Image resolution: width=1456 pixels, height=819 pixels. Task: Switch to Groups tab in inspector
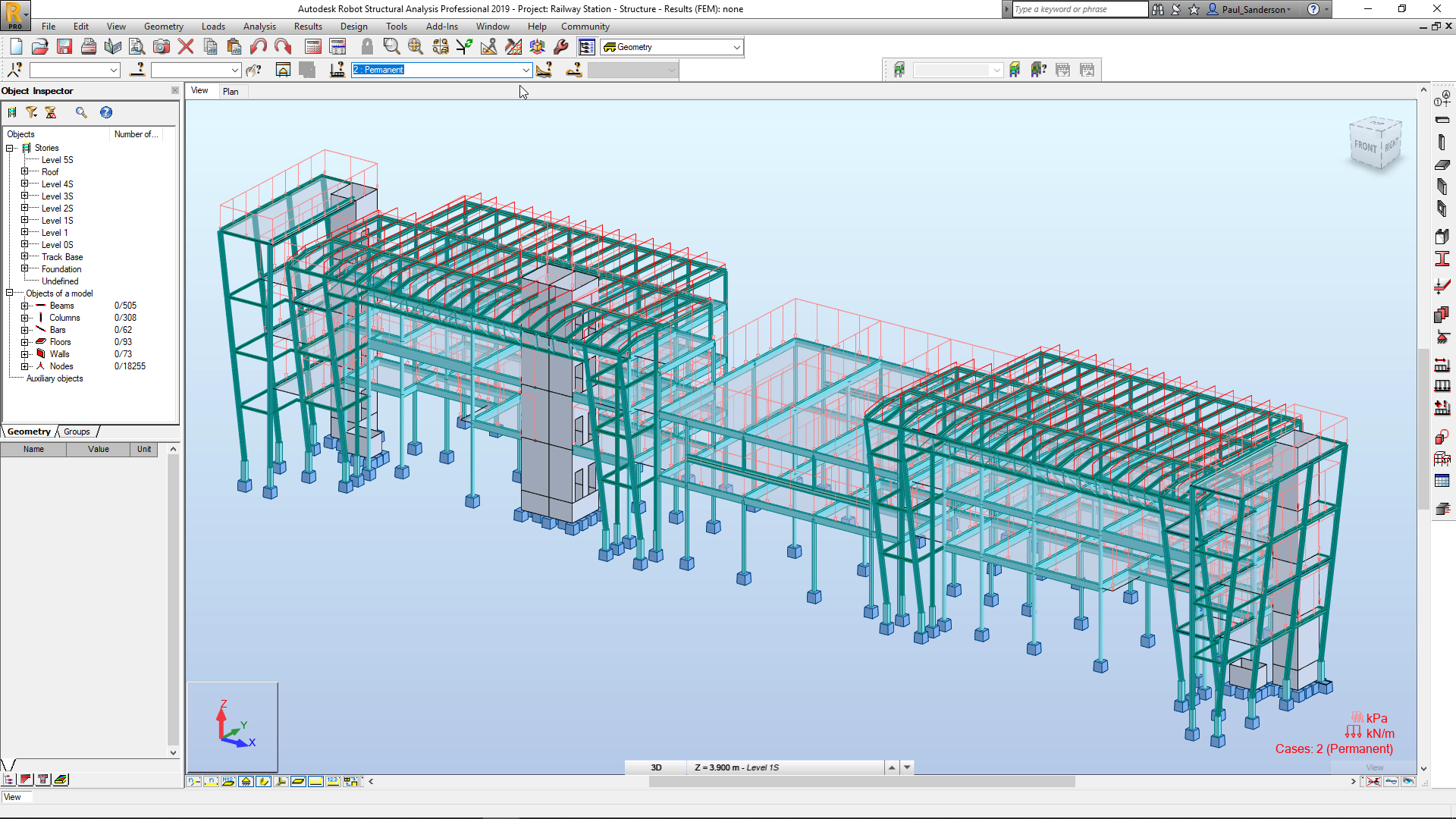pos(77,431)
